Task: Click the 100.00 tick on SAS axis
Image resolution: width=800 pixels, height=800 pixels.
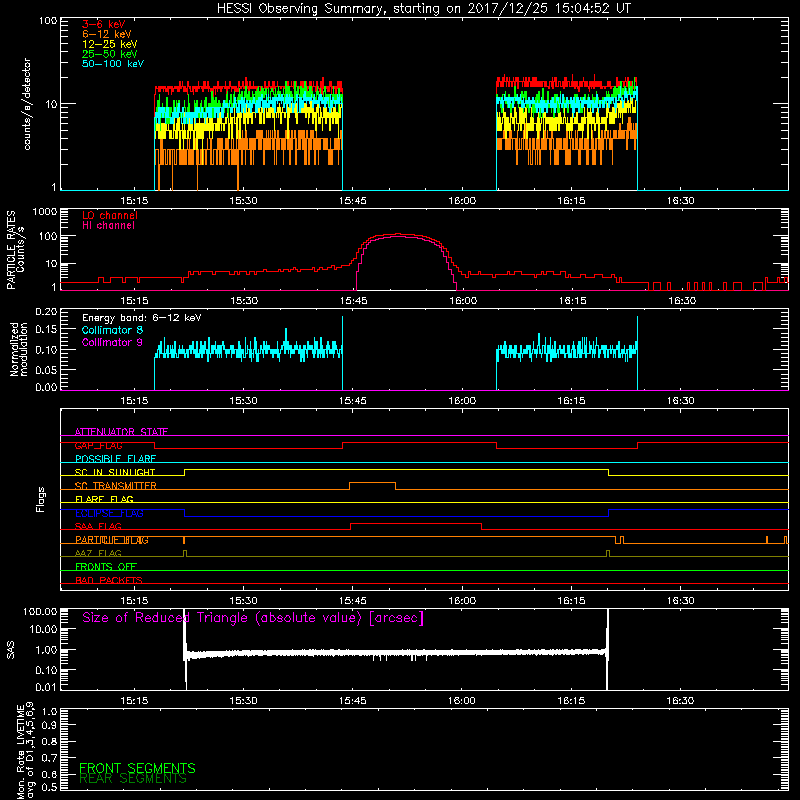Action: (x=40, y=612)
